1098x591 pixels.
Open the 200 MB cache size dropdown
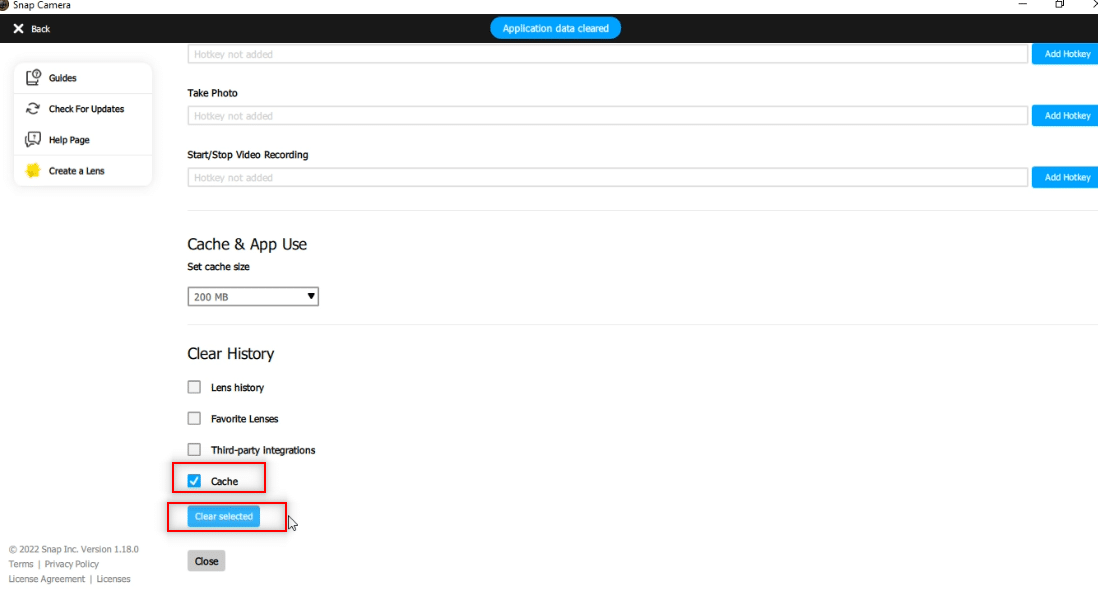pos(253,297)
